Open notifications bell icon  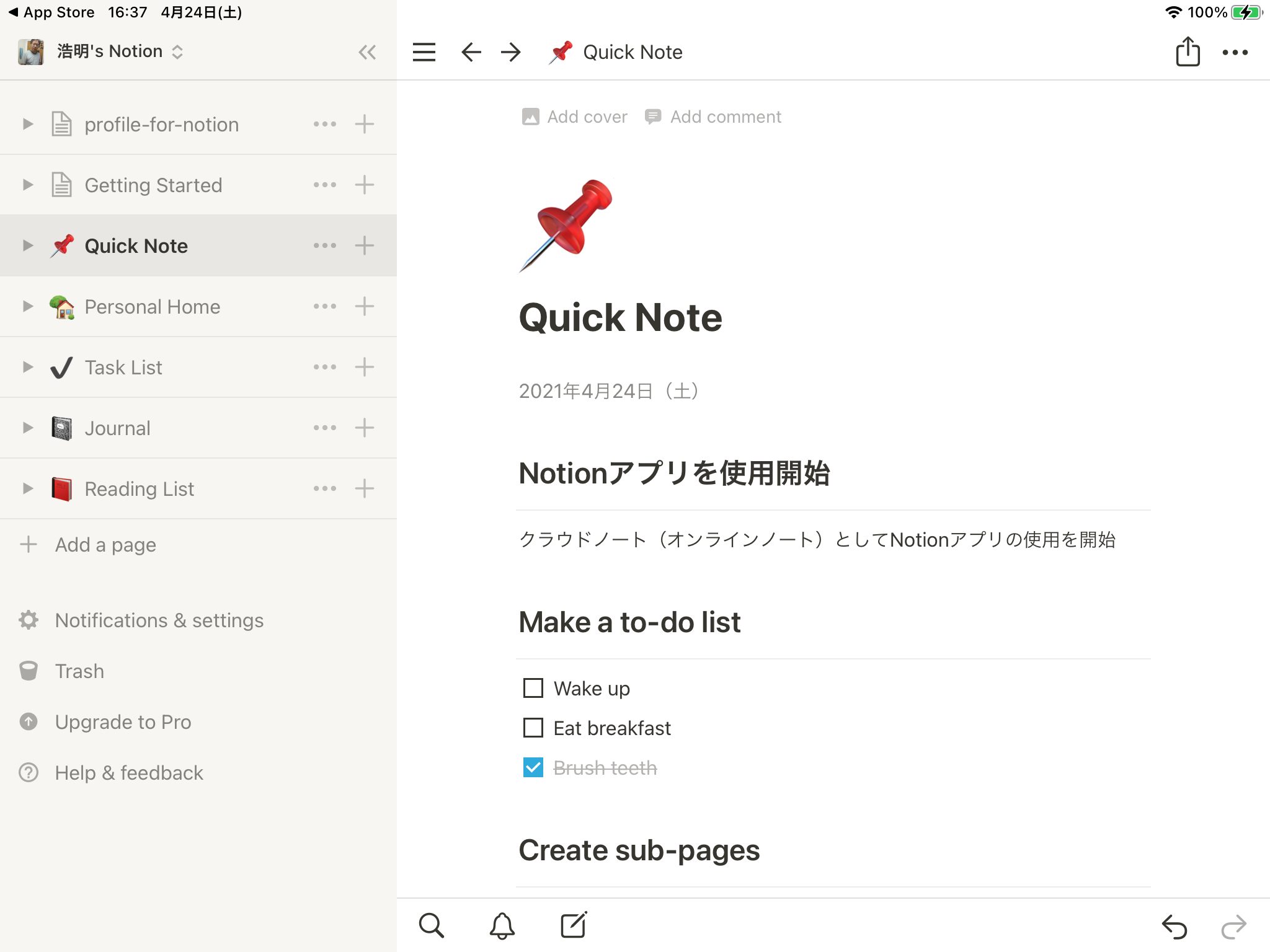pos(502,925)
